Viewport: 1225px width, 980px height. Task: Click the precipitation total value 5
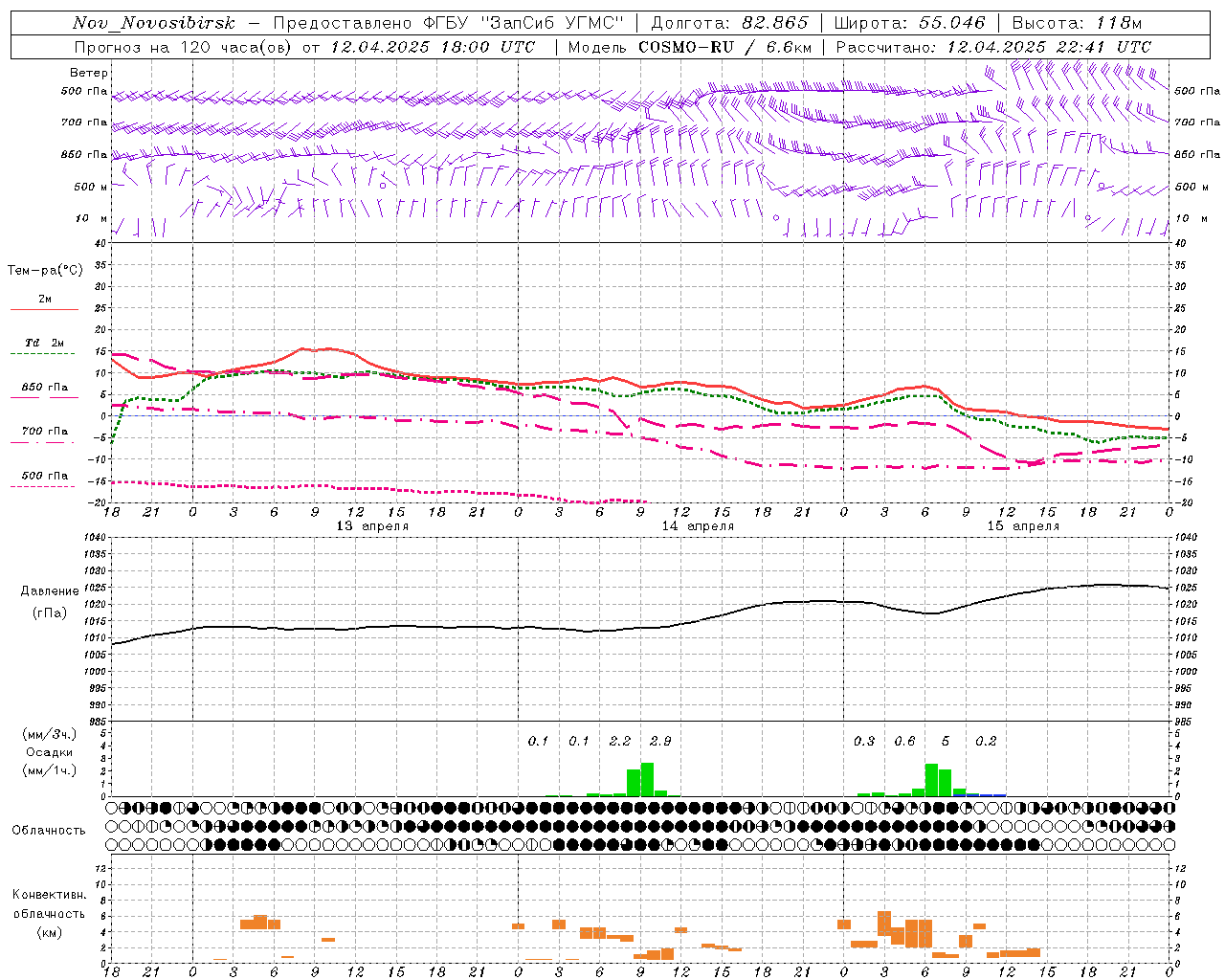tap(946, 742)
